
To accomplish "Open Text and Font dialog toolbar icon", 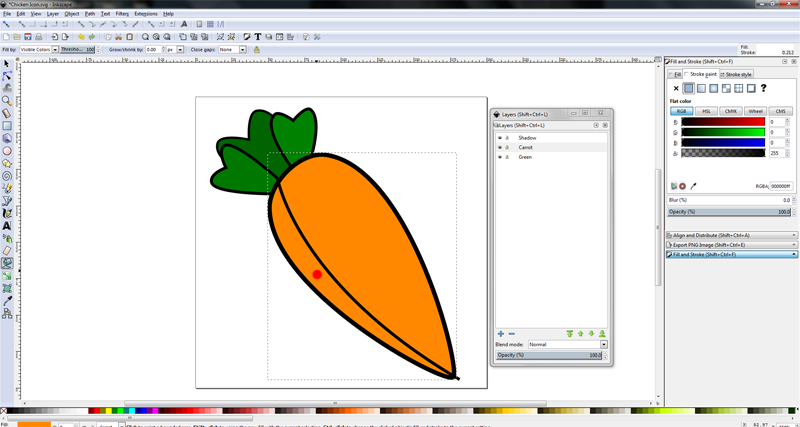I will point(258,37).
